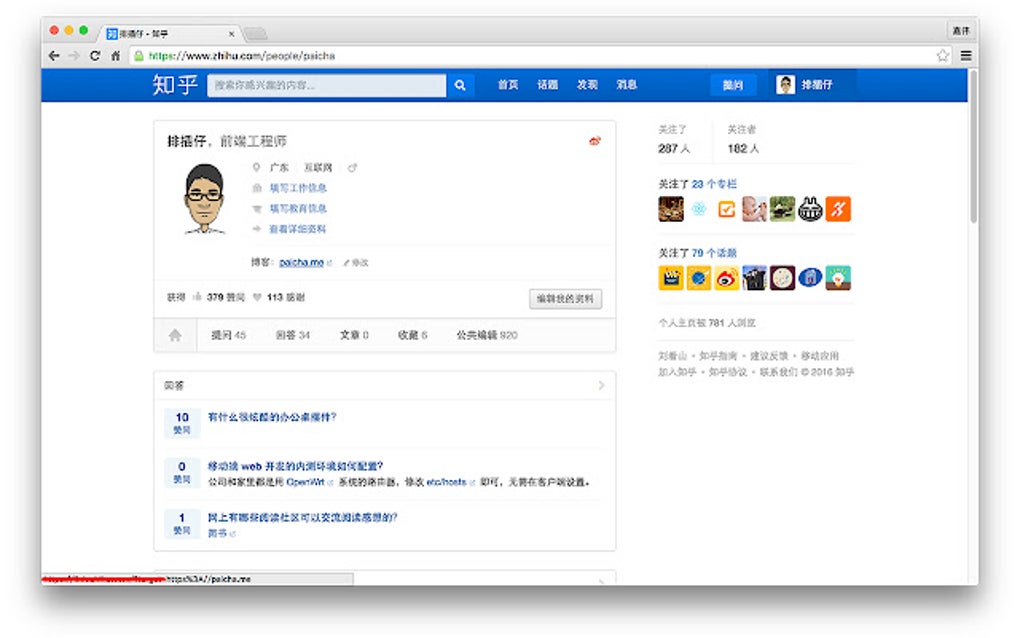Go back with the browser back arrow
Screen dimensions: 1020x638
click(x=54, y=56)
